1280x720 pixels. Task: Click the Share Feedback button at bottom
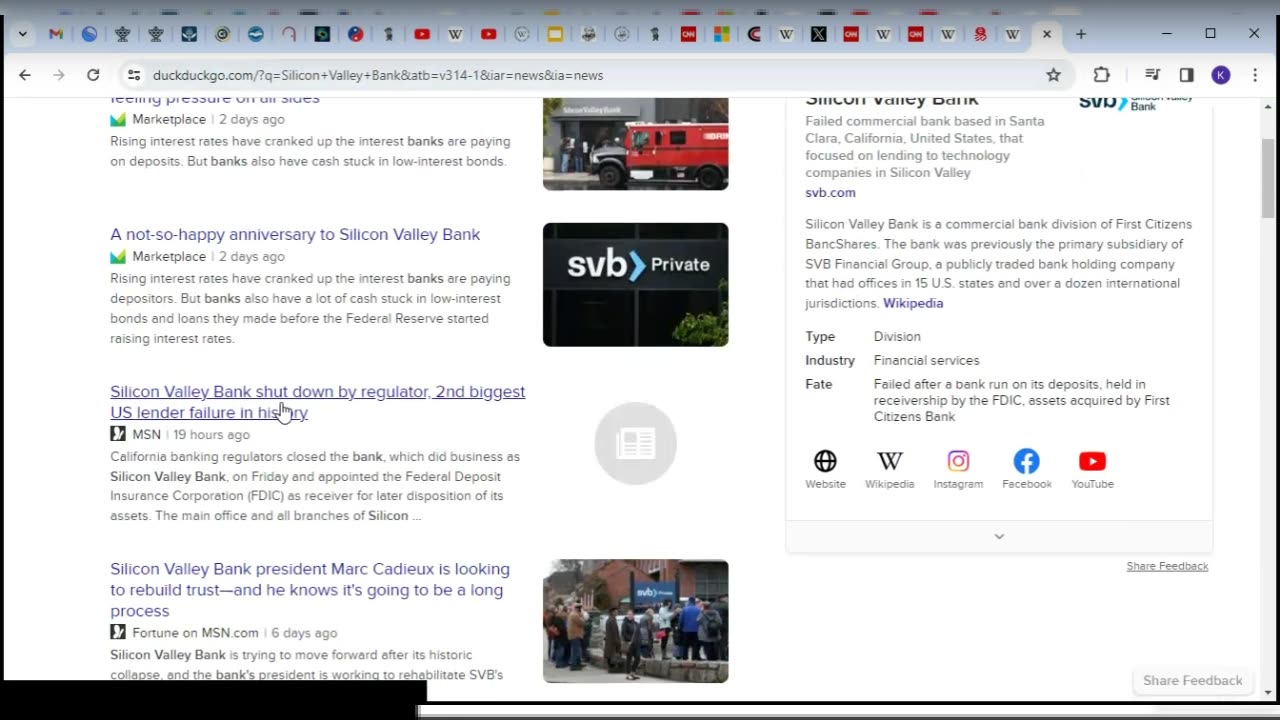[x=1193, y=681]
